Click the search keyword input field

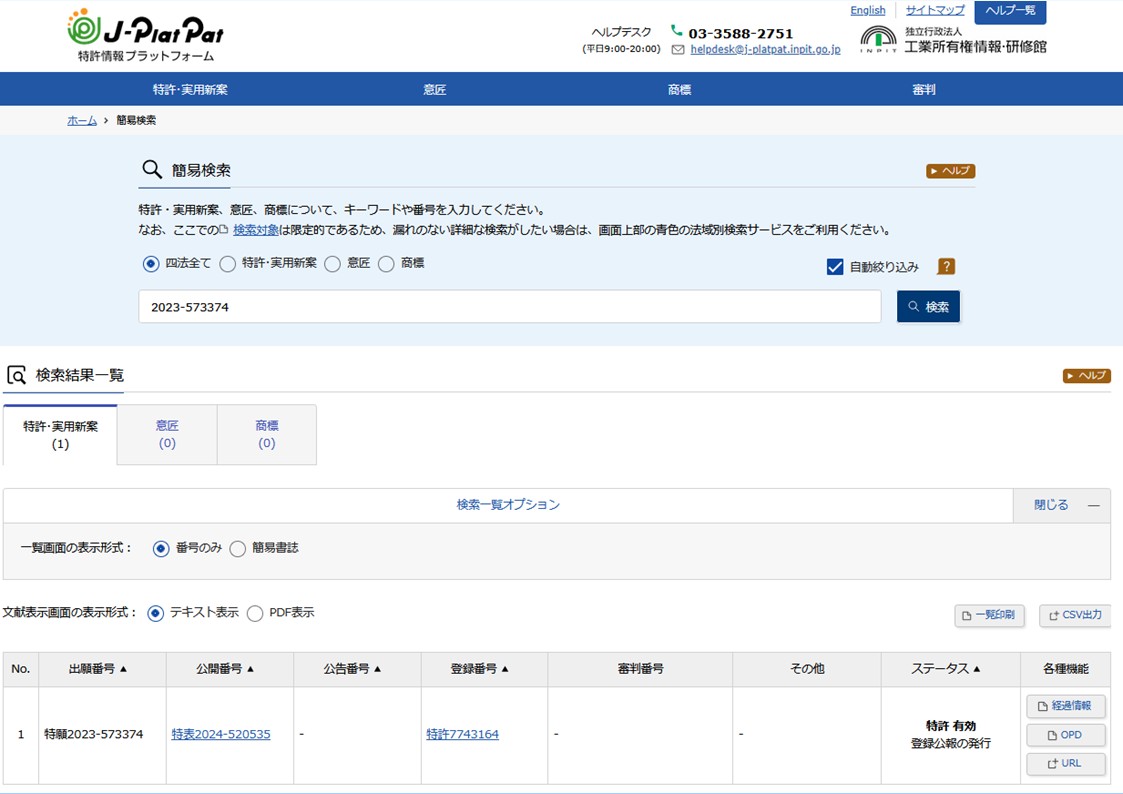[509, 307]
